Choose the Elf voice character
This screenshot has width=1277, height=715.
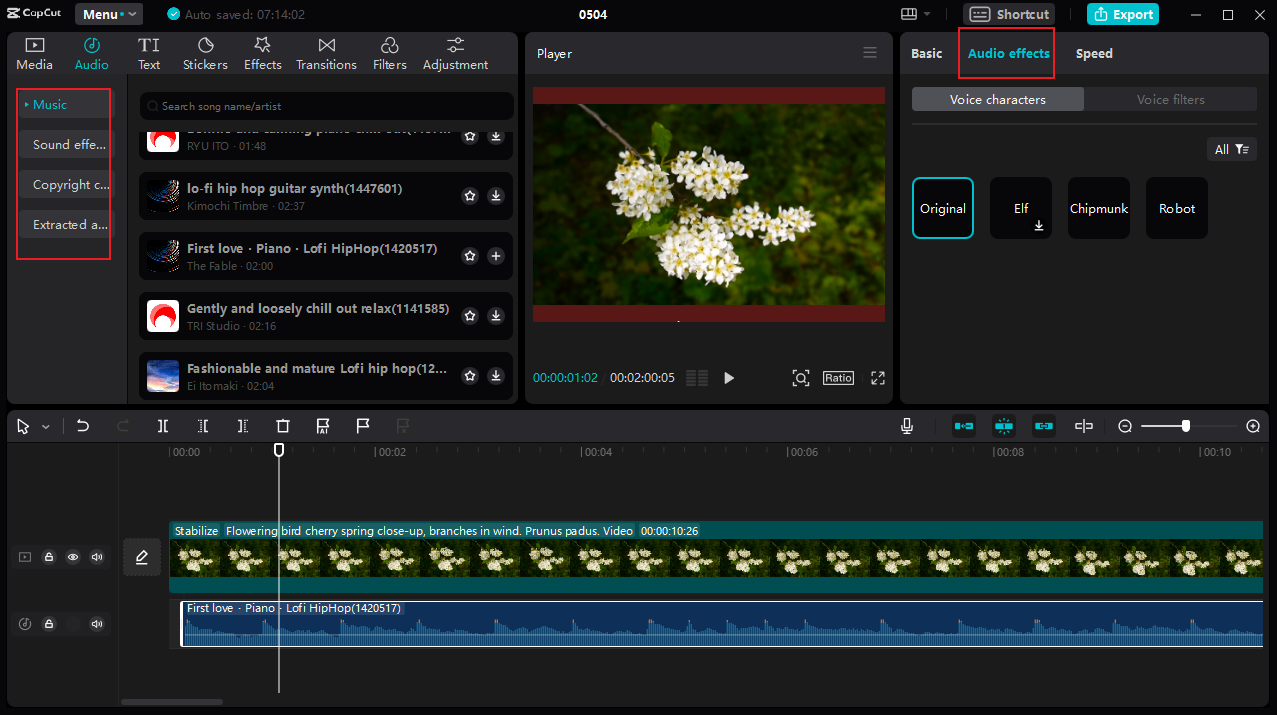point(1021,208)
